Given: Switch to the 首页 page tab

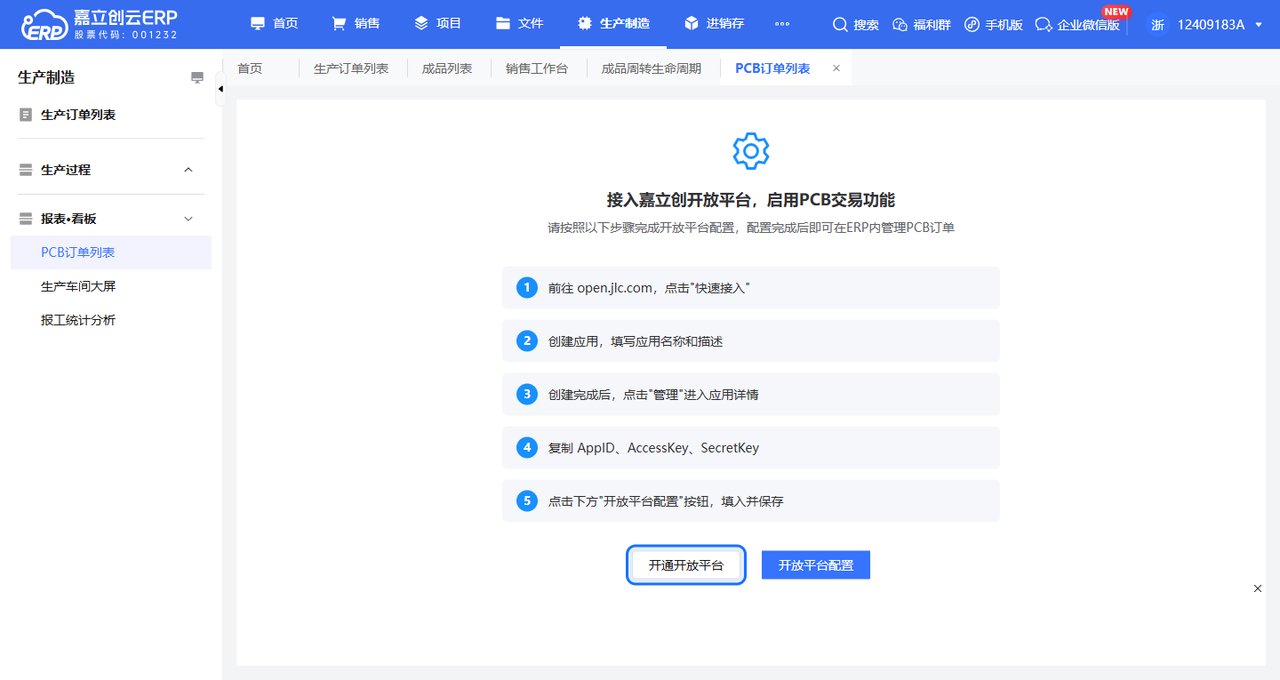Looking at the screenshot, I should [250, 68].
